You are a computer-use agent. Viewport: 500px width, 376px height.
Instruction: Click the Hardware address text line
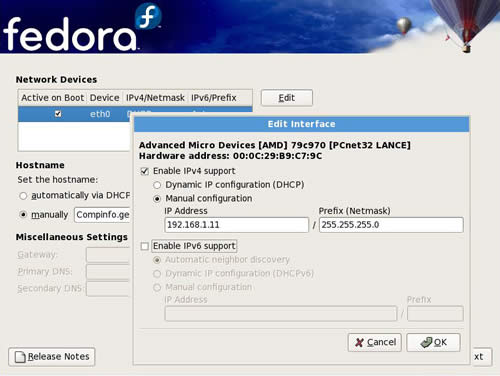coord(231,156)
